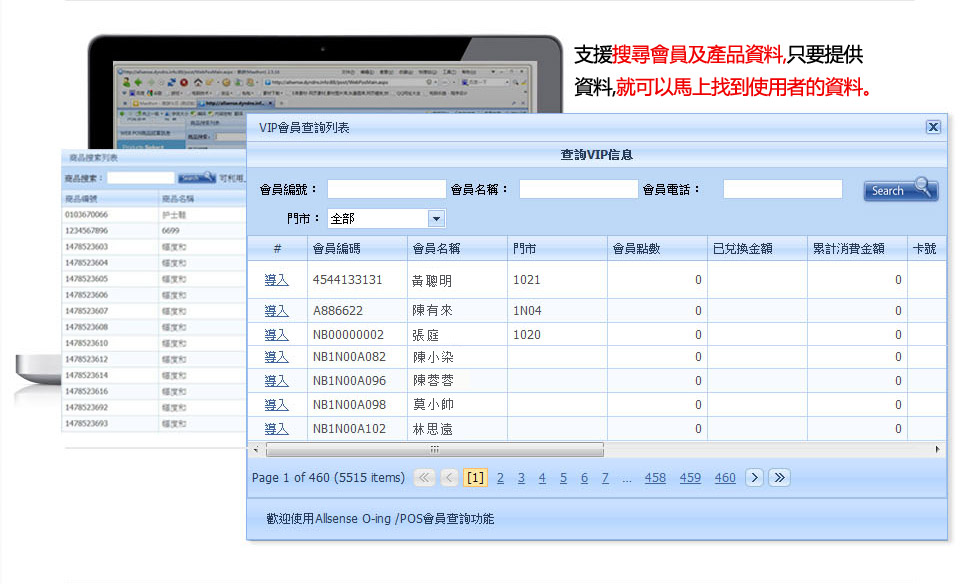The width and height of the screenshot is (980, 584).
Task: Go to first page arrow icon
Action: coord(424,478)
